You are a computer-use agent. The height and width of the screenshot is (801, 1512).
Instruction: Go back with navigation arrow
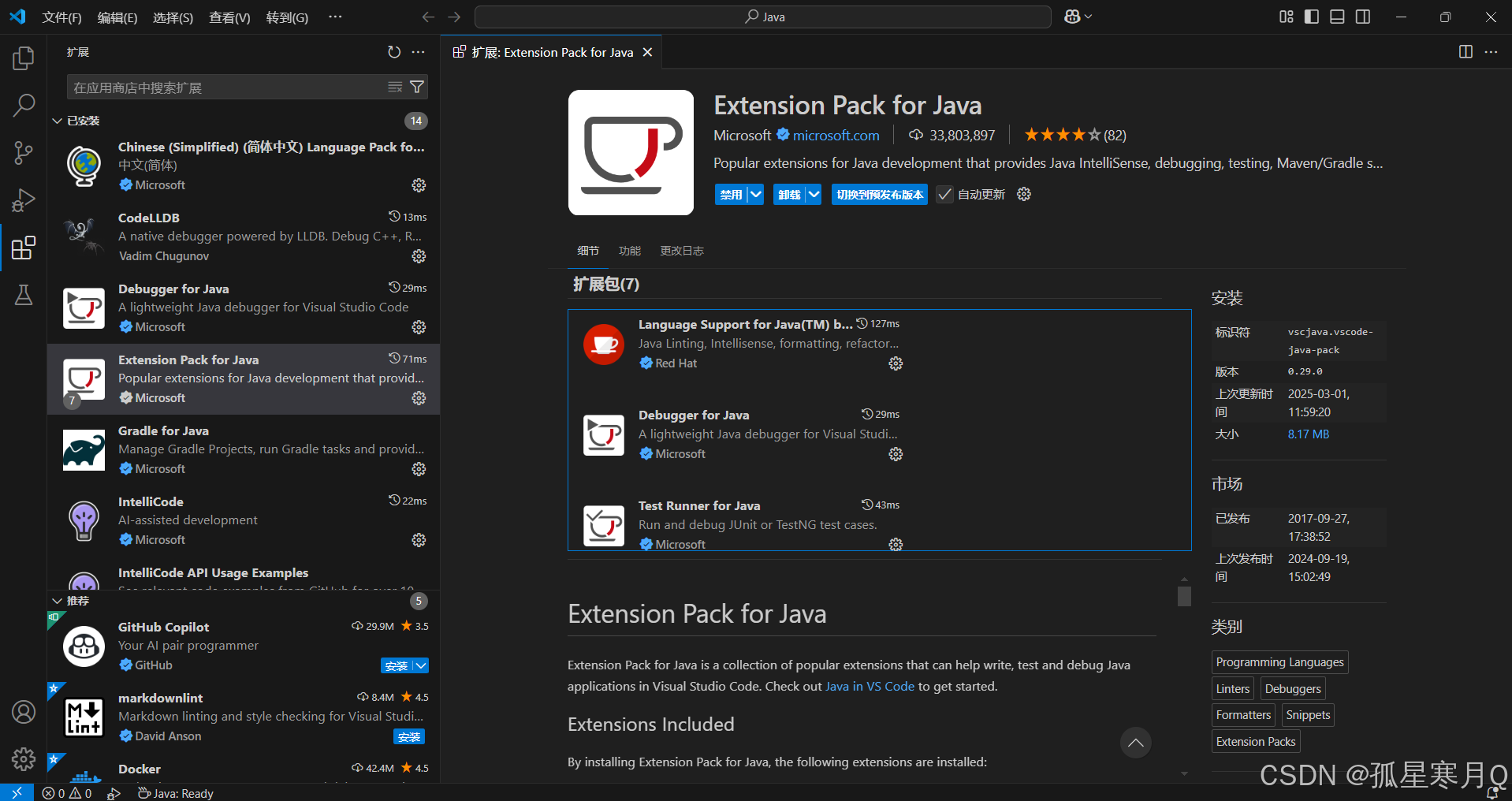click(x=428, y=17)
